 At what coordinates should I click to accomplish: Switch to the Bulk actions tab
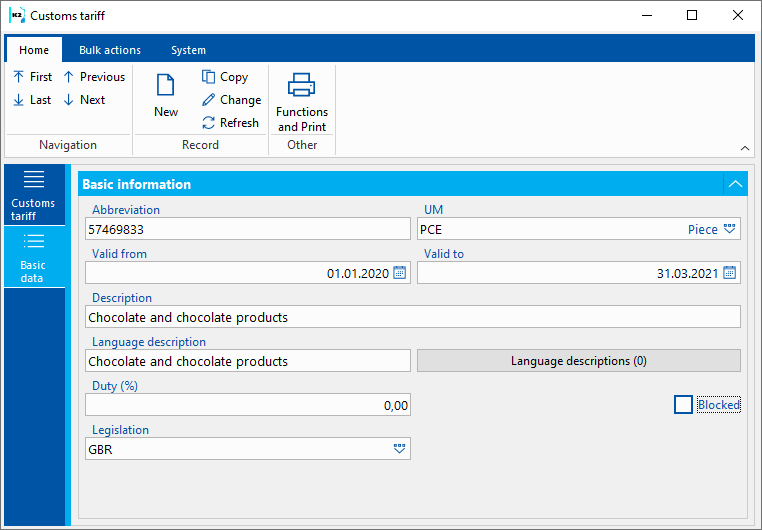coord(110,50)
